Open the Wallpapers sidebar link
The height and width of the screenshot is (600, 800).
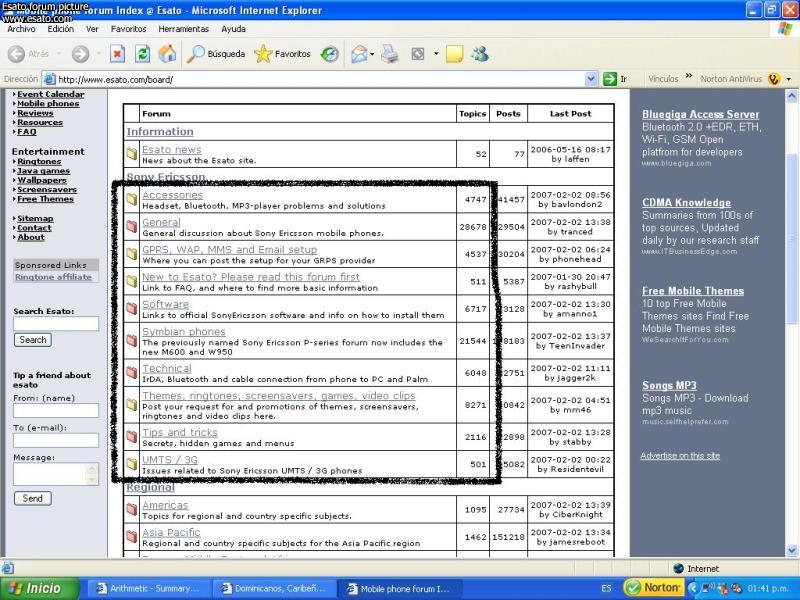coord(42,180)
